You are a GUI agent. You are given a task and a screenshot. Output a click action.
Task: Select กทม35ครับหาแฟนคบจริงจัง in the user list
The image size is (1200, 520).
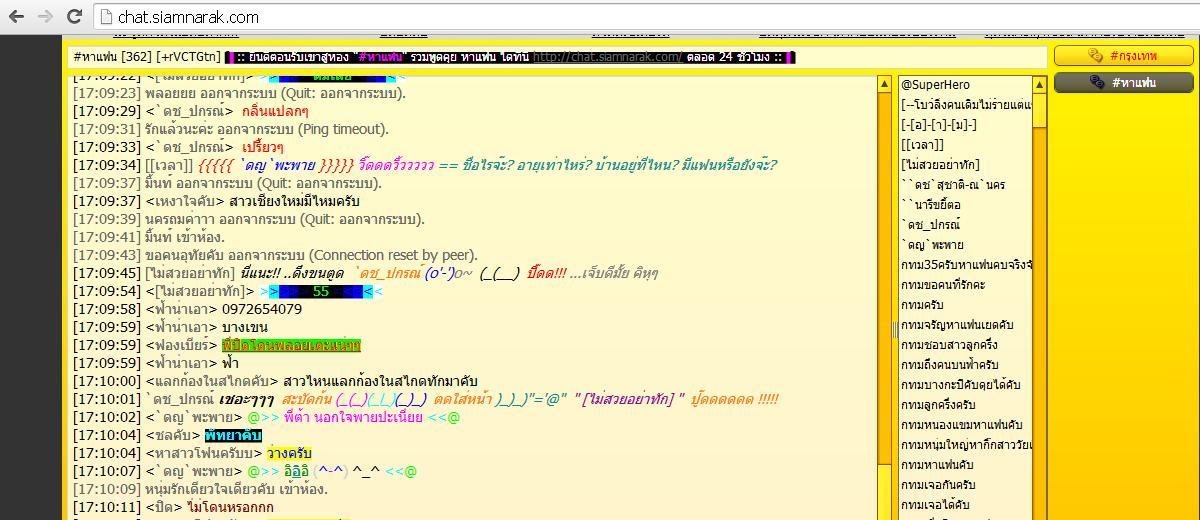point(966,265)
